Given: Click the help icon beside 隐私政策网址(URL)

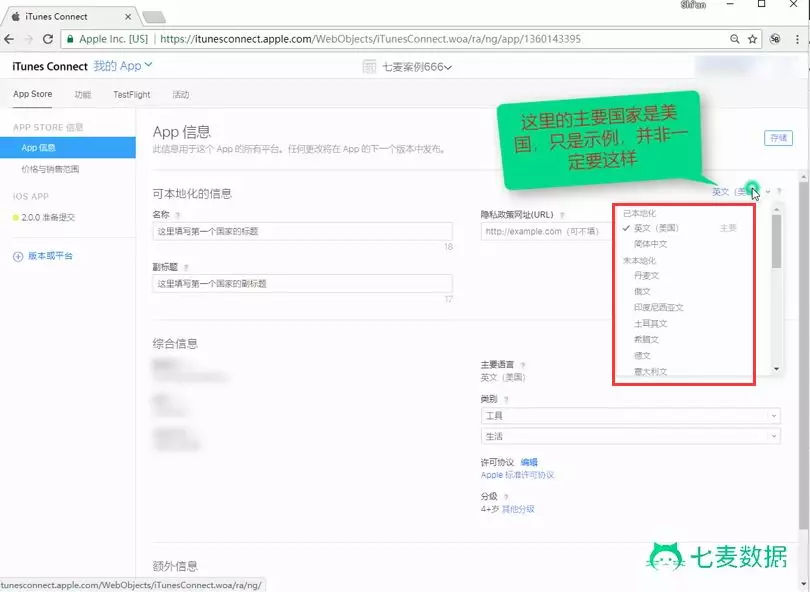Looking at the screenshot, I should [563, 214].
